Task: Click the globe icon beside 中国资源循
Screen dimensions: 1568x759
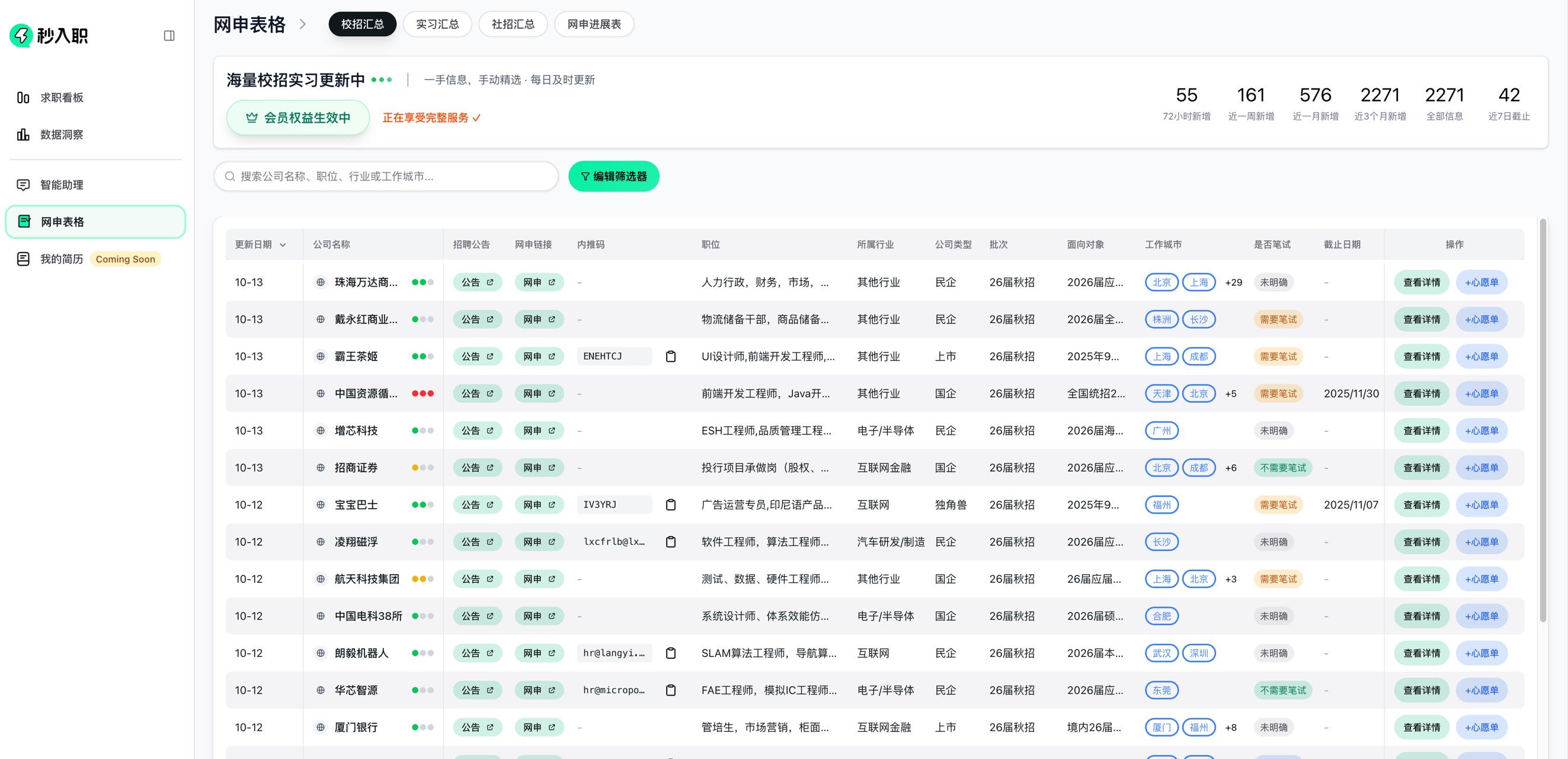Action: click(320, 394)
